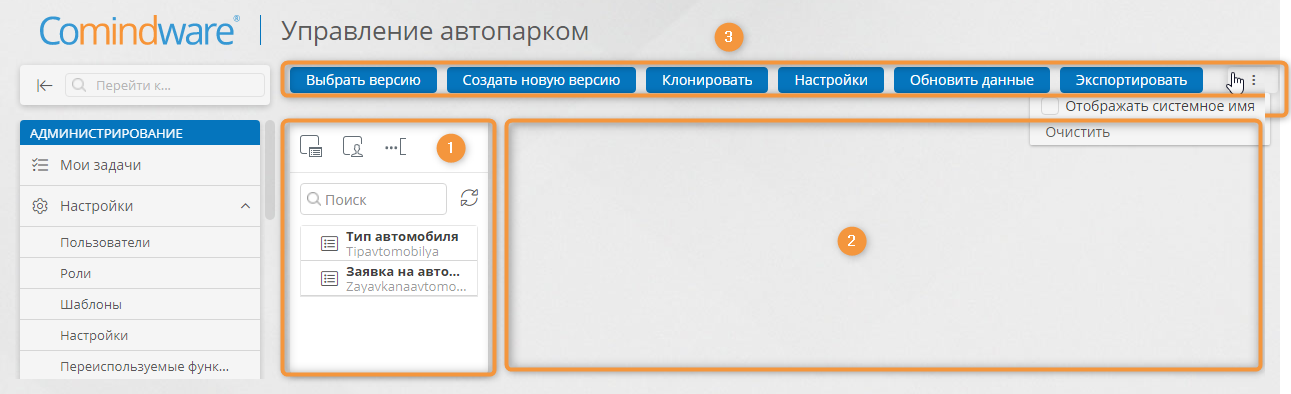Click the list icon beside Заявка на авто
1291x394 pixels.
tap(329, 279)
